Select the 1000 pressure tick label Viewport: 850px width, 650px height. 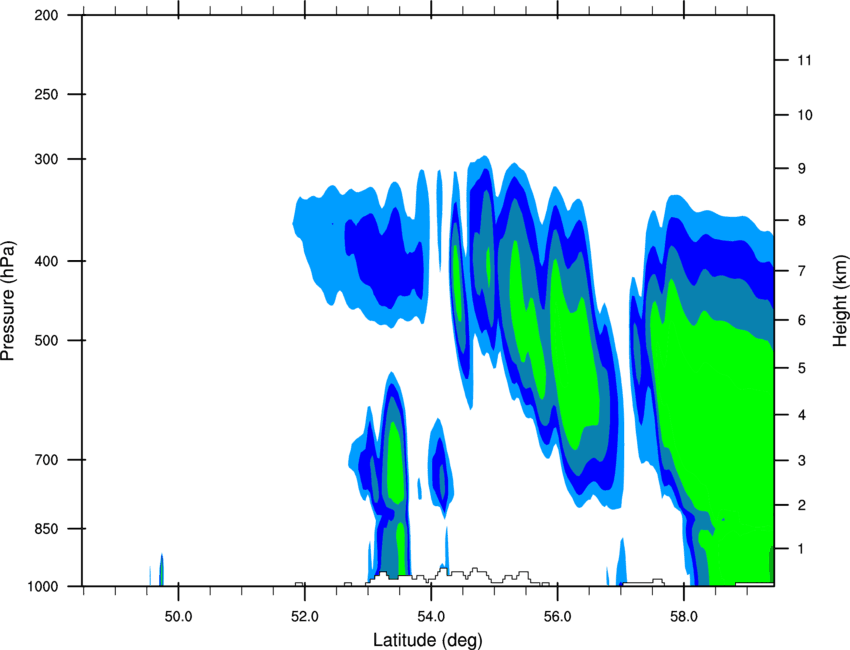click(42, 586)
